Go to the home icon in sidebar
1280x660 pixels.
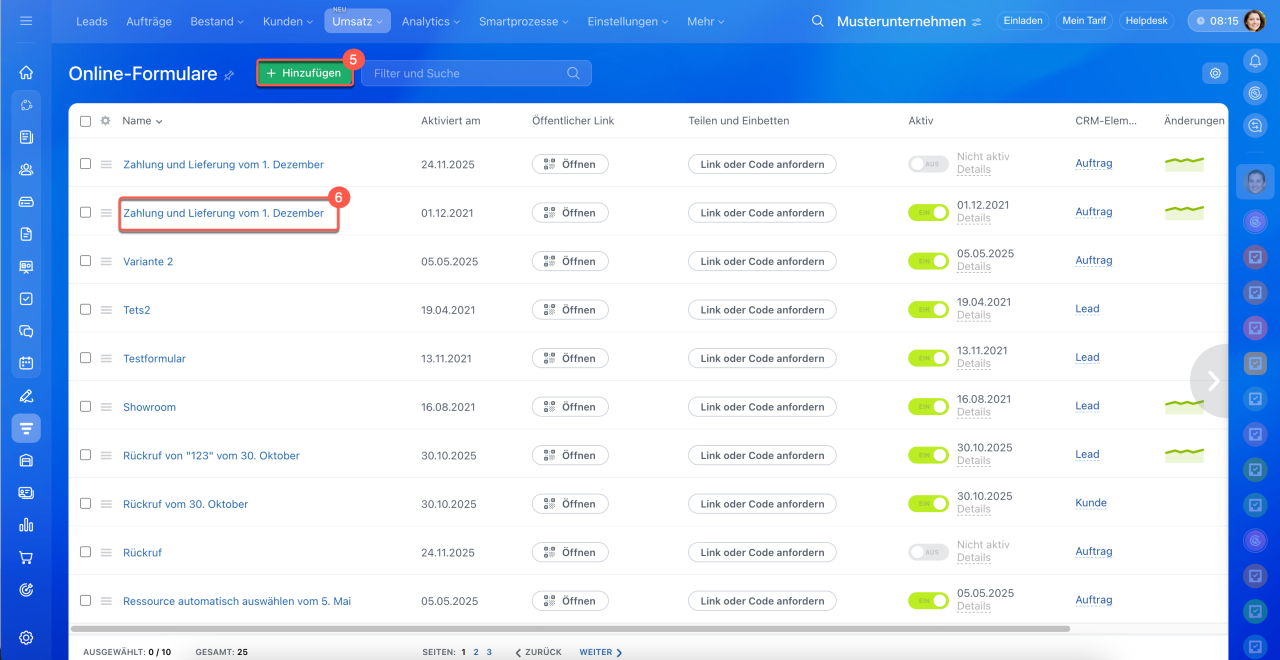[26, 72]
